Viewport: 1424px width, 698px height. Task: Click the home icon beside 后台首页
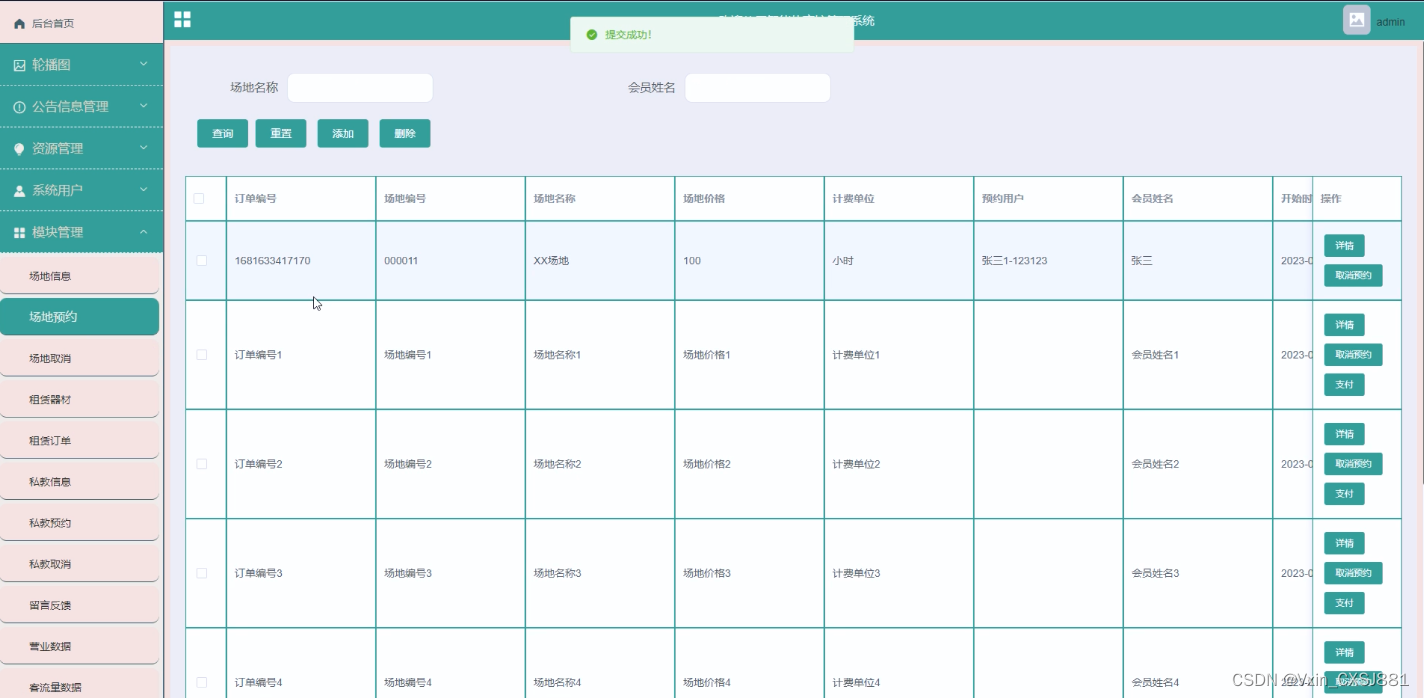point(19,23)
